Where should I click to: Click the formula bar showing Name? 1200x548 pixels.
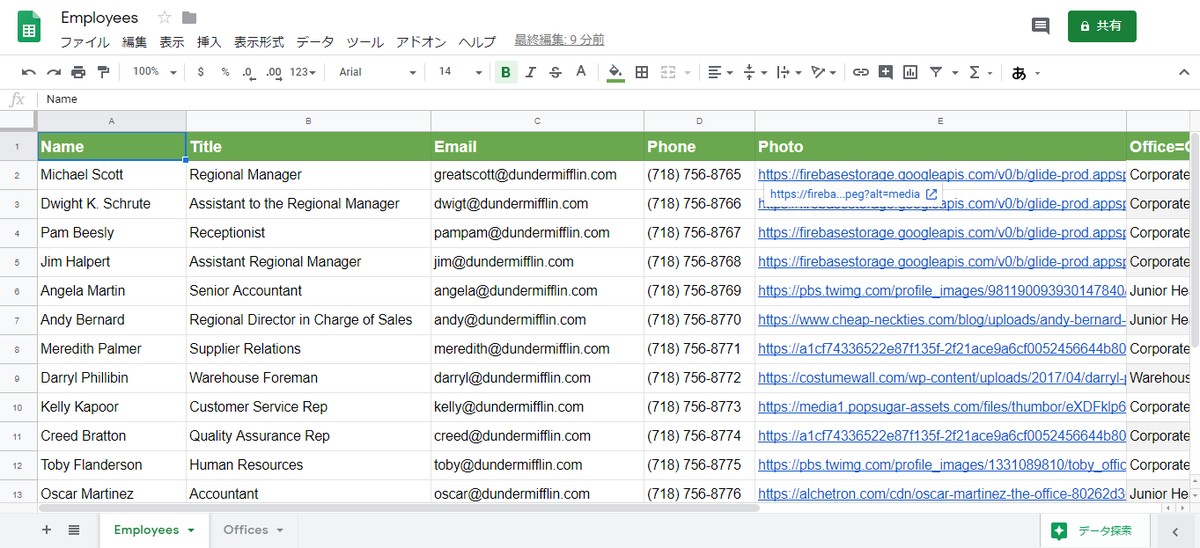coord(618,99)
